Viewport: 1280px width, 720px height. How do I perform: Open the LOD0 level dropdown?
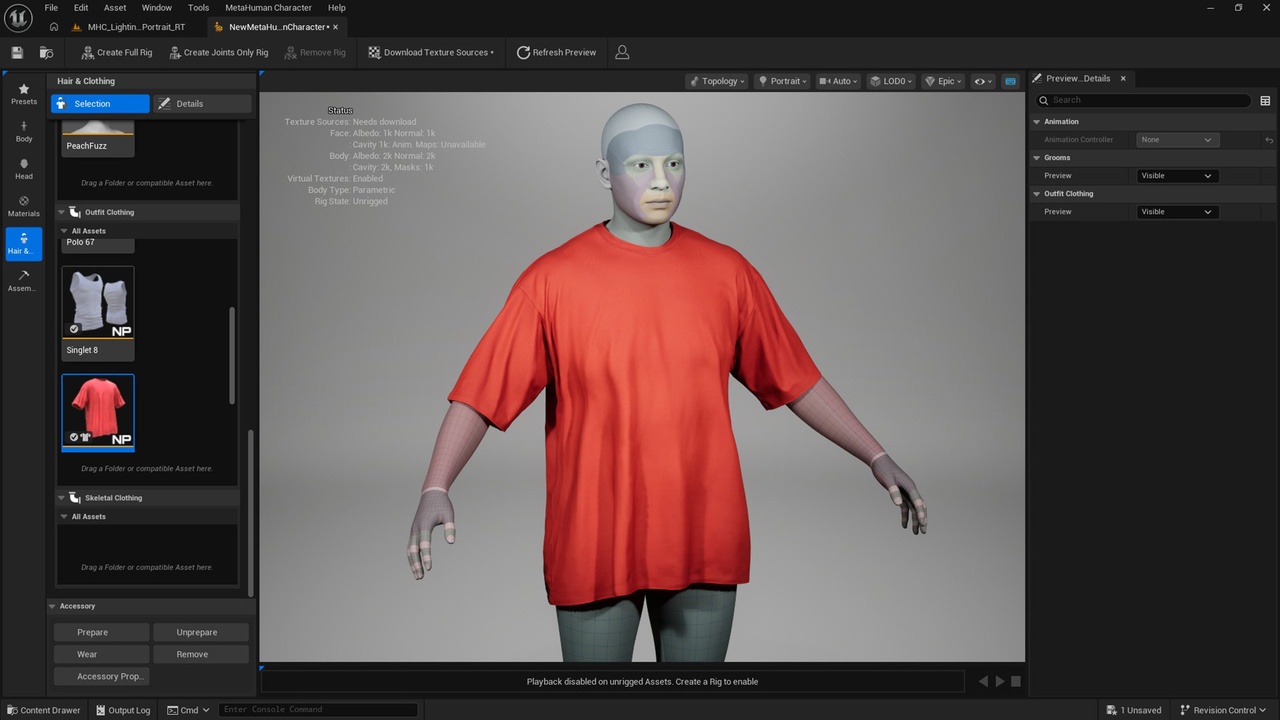(x=890, y=81)
